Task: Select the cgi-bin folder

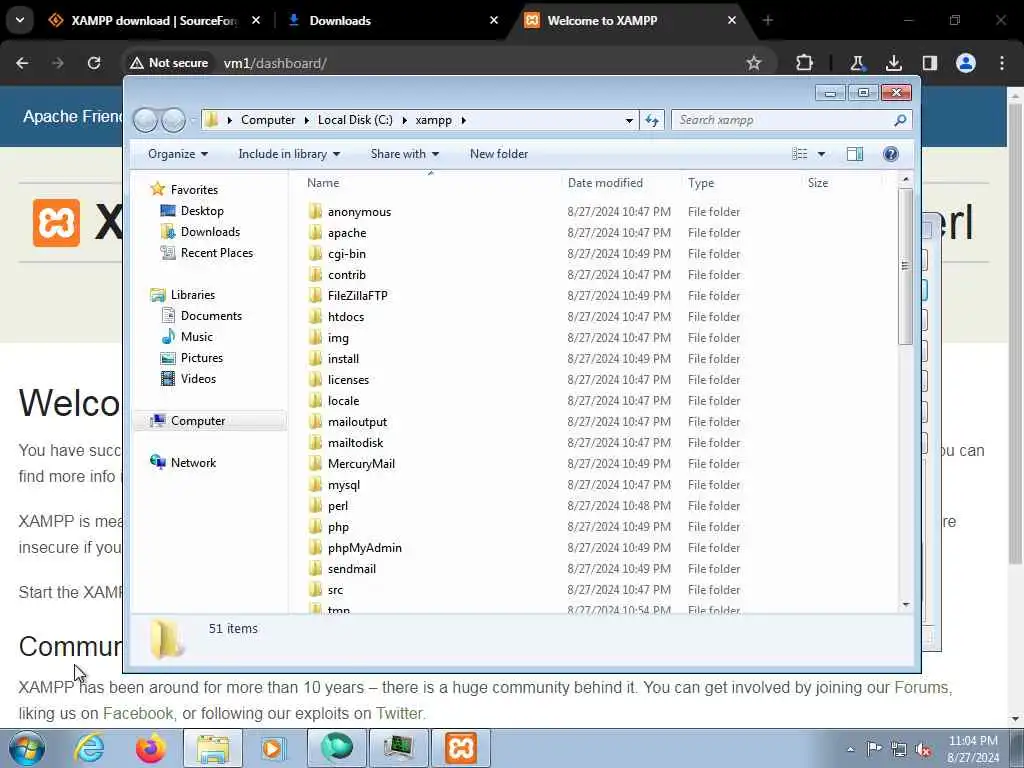Action: [347, 254]
